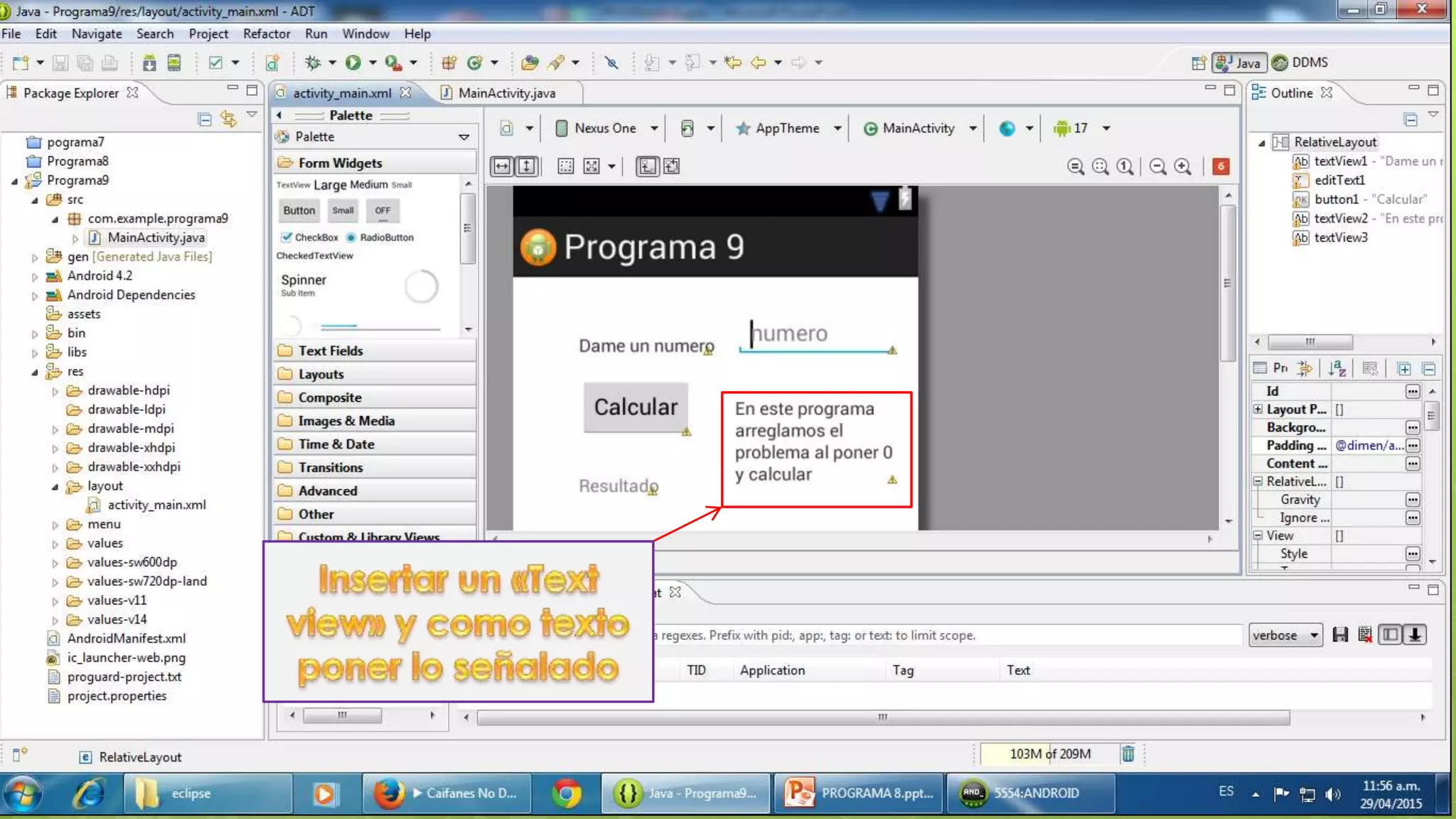1456x819 pixels.
Task: Open the Text Fields palette category
Action: [x=330, y=350]
